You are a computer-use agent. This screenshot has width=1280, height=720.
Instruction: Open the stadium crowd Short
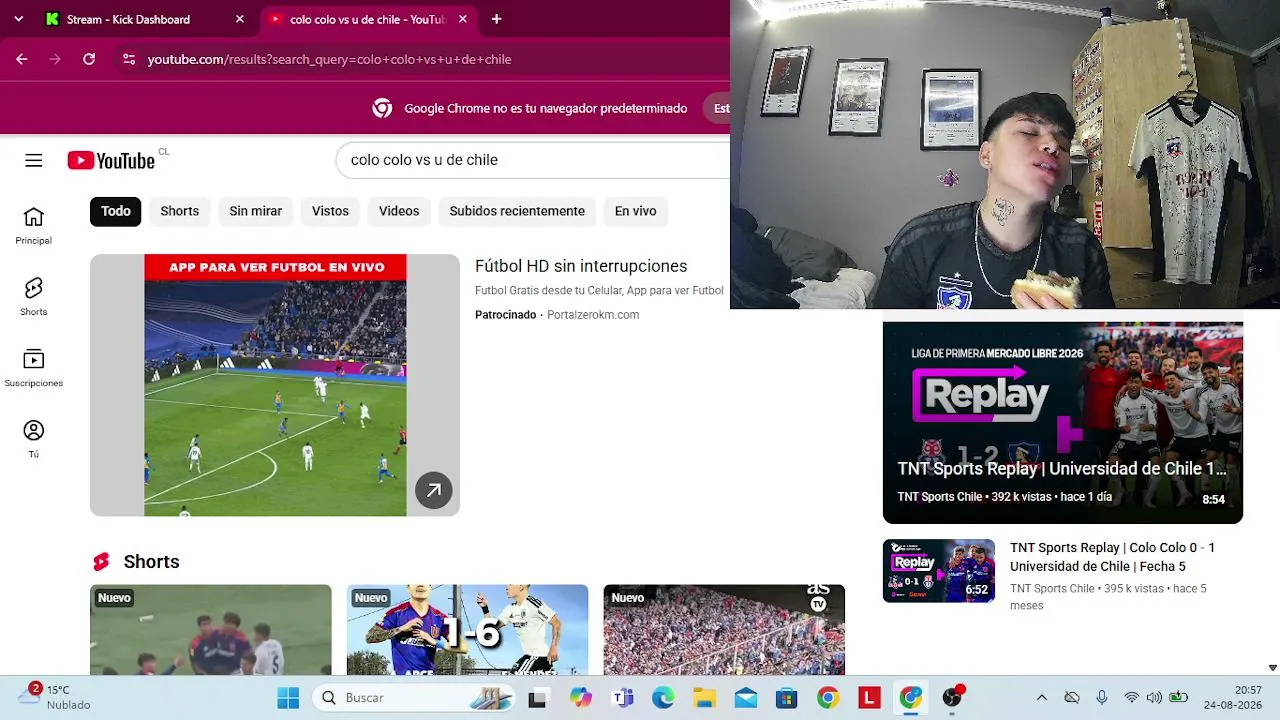click(724, 630)
